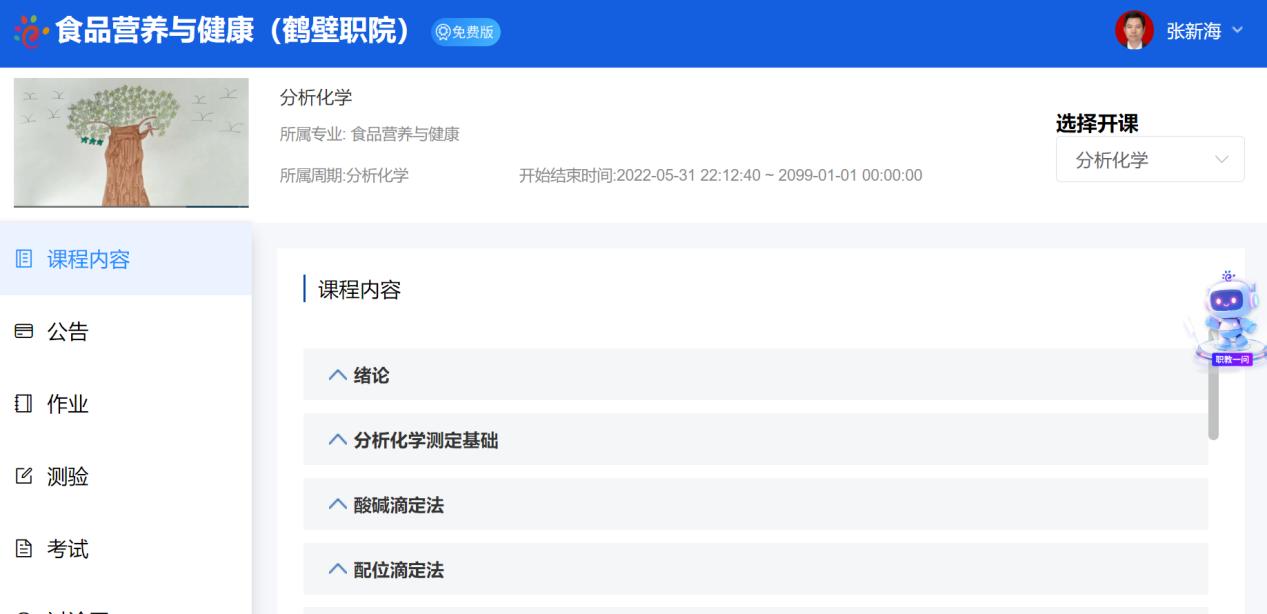1267x614 pixels.
Task: Click the 测验 edit icon
Action: click(x=24, y=477)
